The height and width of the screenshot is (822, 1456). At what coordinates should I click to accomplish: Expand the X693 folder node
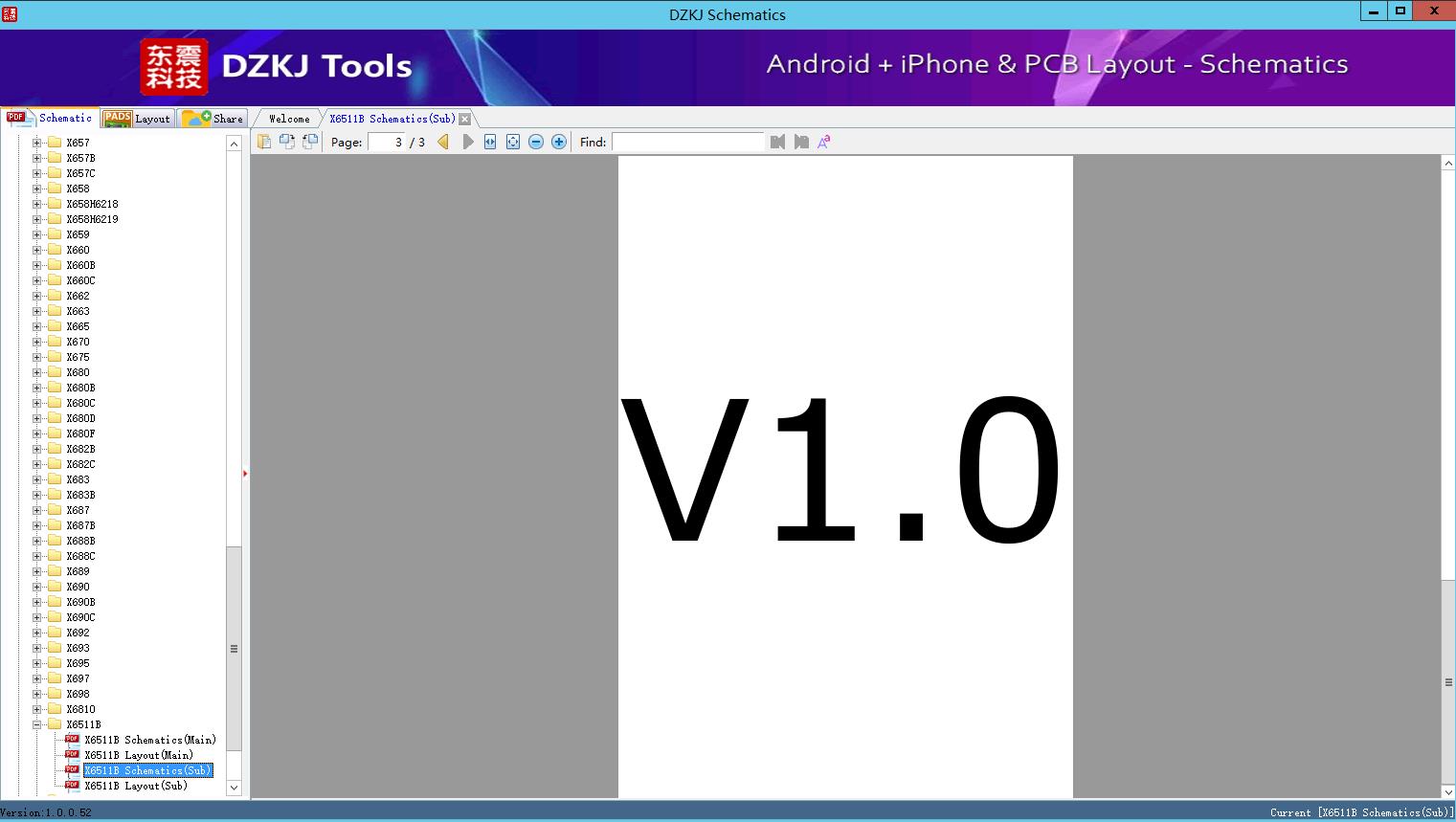(x=37, y=648)
